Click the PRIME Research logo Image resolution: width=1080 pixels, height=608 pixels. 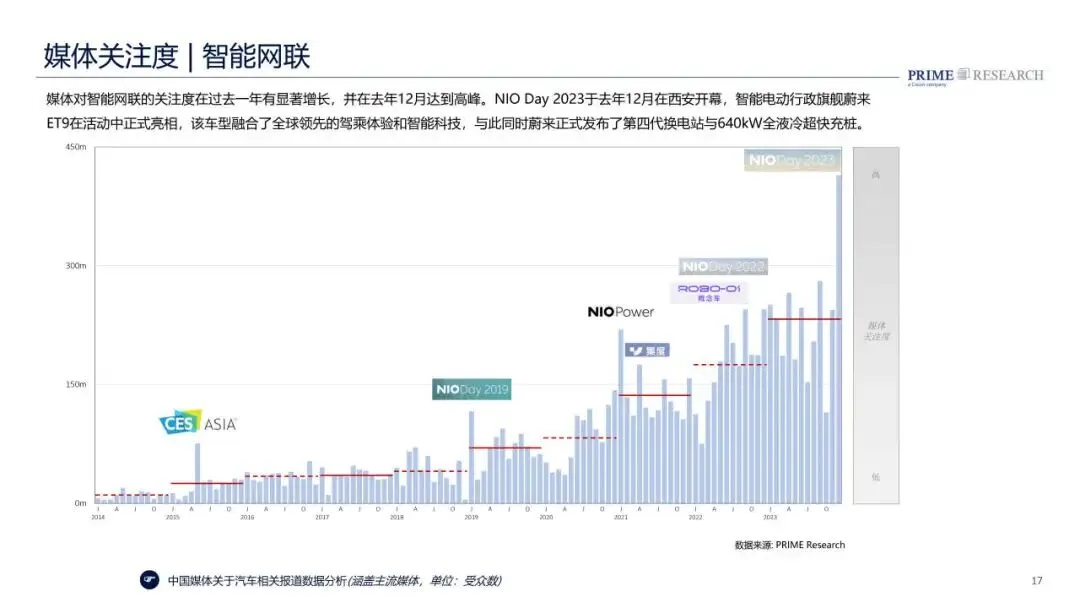[x=975, y=76]
